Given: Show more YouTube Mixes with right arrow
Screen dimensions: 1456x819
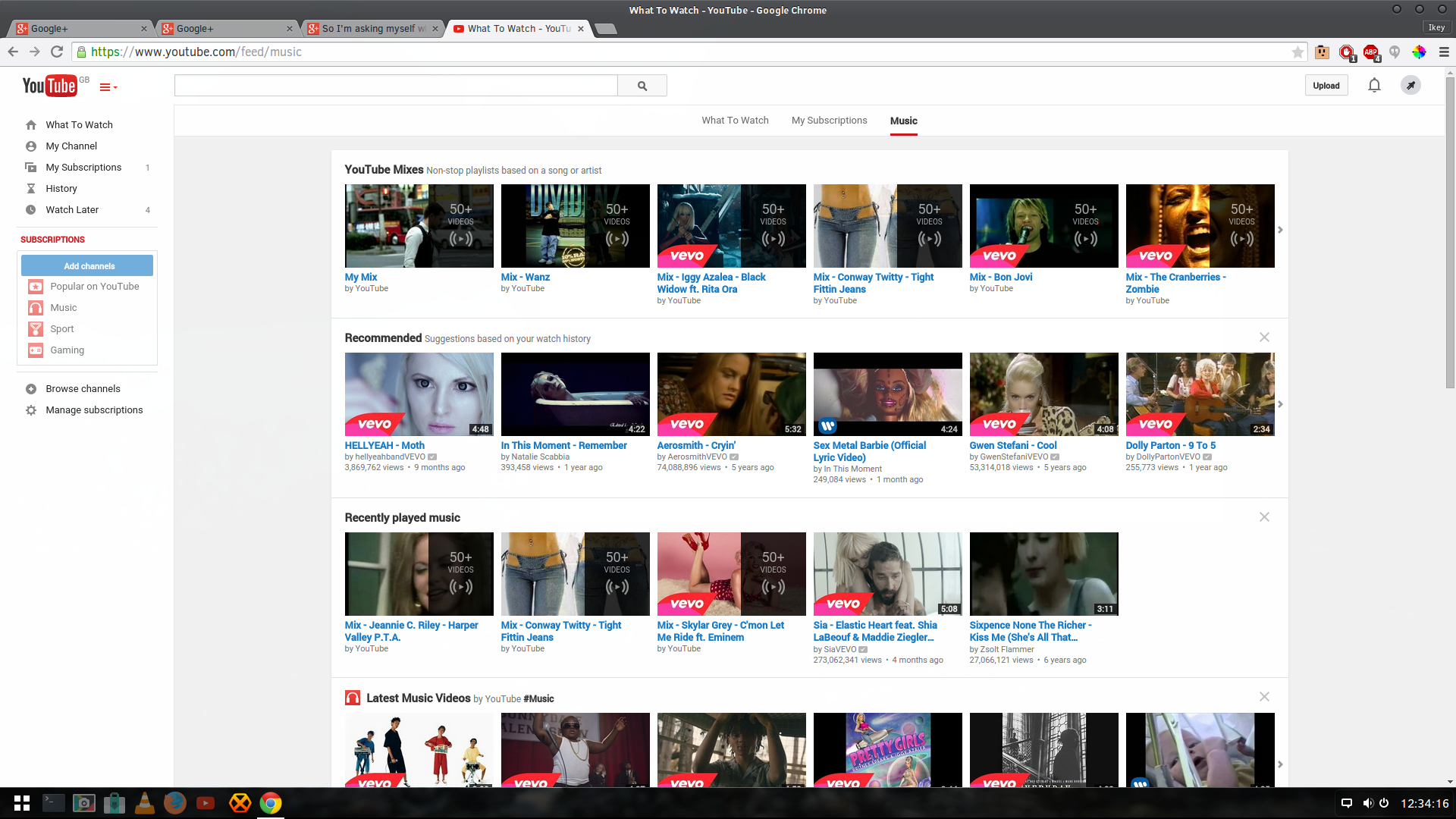Looking at the screenshot, I should coord(1280,230).
